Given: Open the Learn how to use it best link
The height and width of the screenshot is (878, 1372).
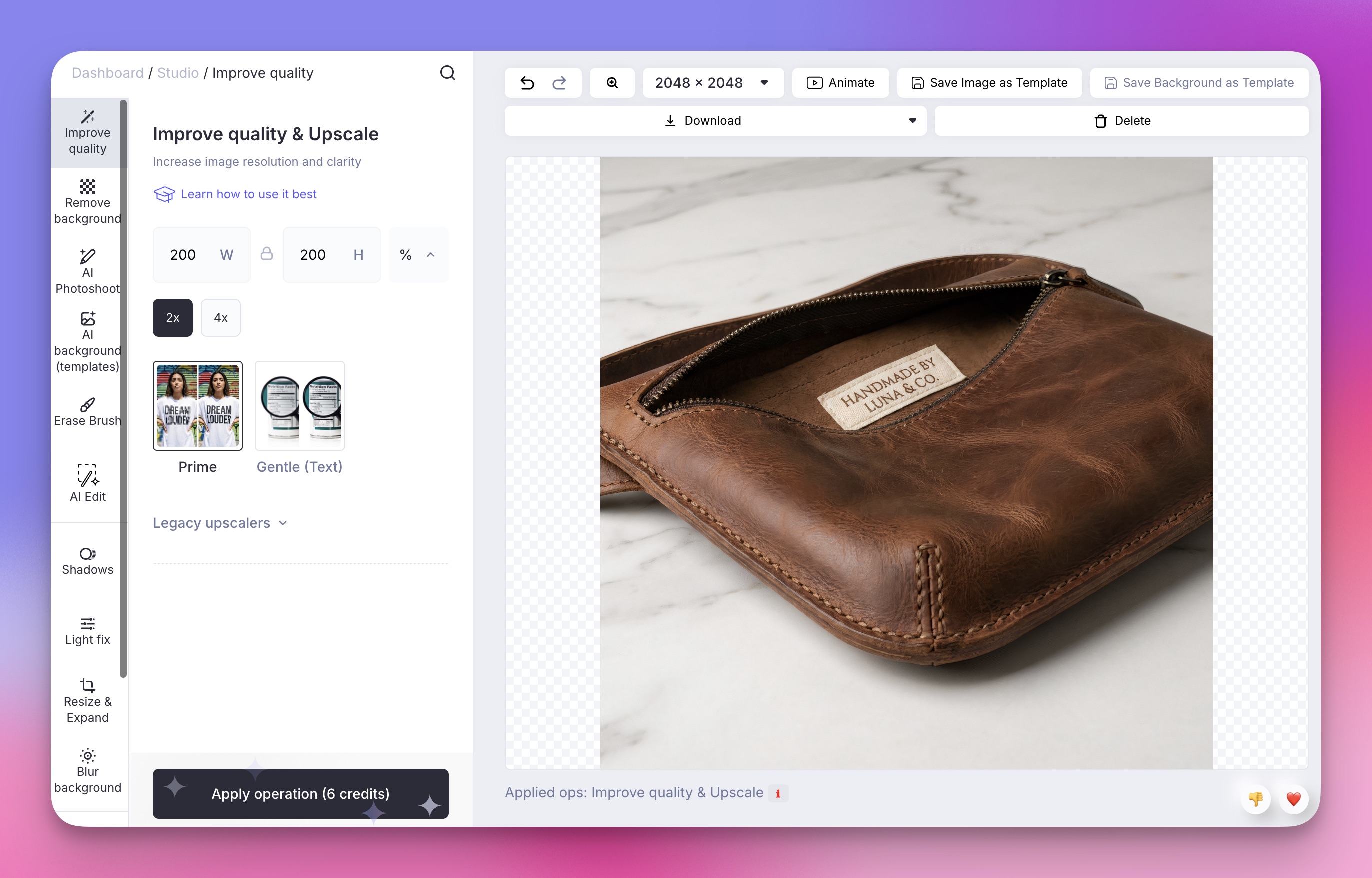Looking at the screenshot, I should (248, 194).
